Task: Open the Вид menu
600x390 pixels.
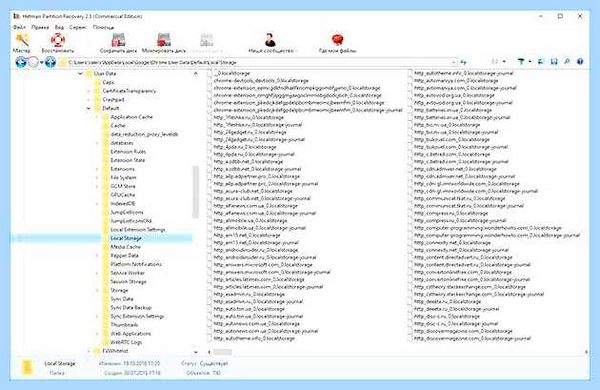Action: (59, 28)
